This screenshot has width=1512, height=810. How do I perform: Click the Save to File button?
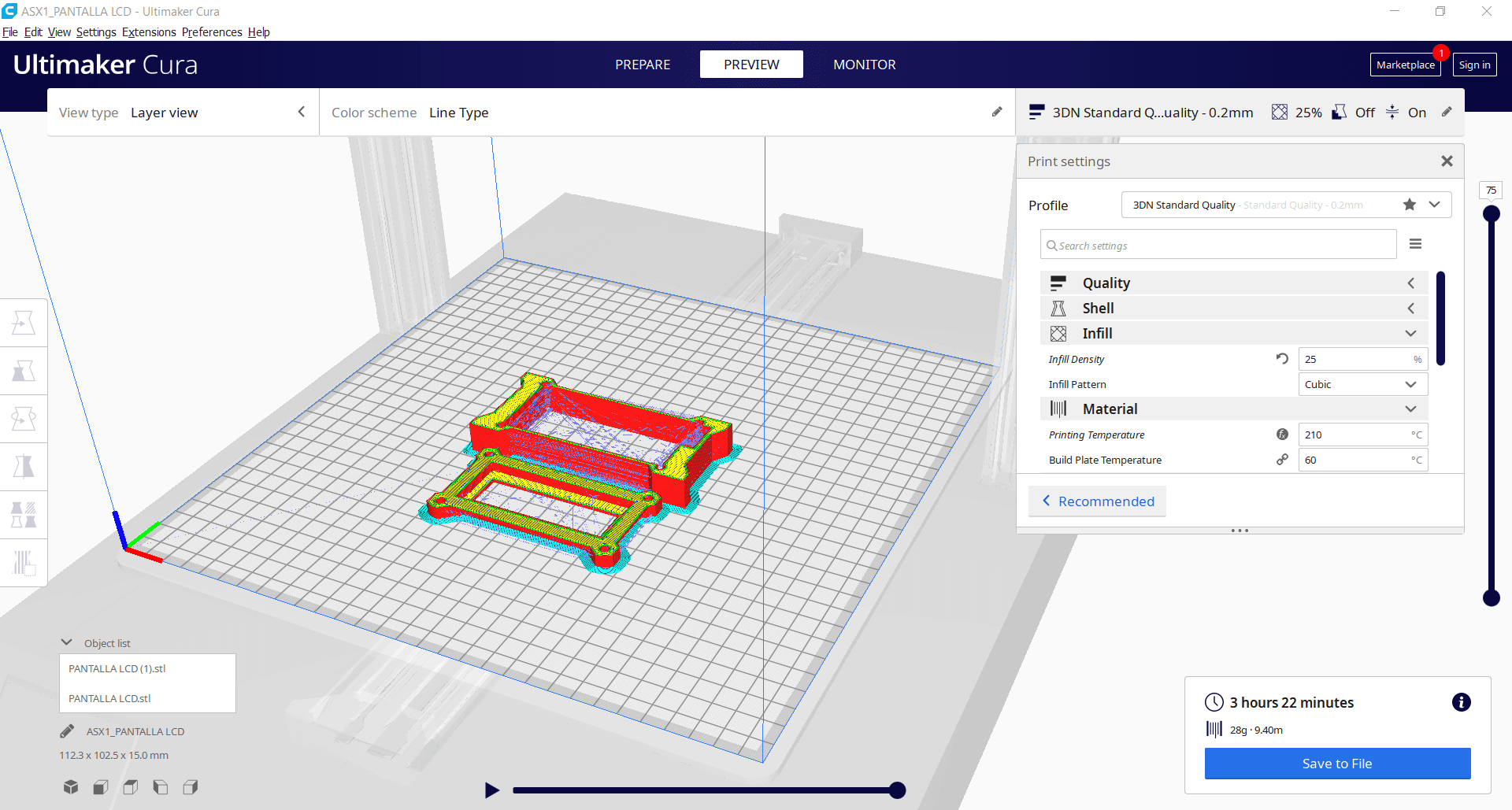[1337, 764]
